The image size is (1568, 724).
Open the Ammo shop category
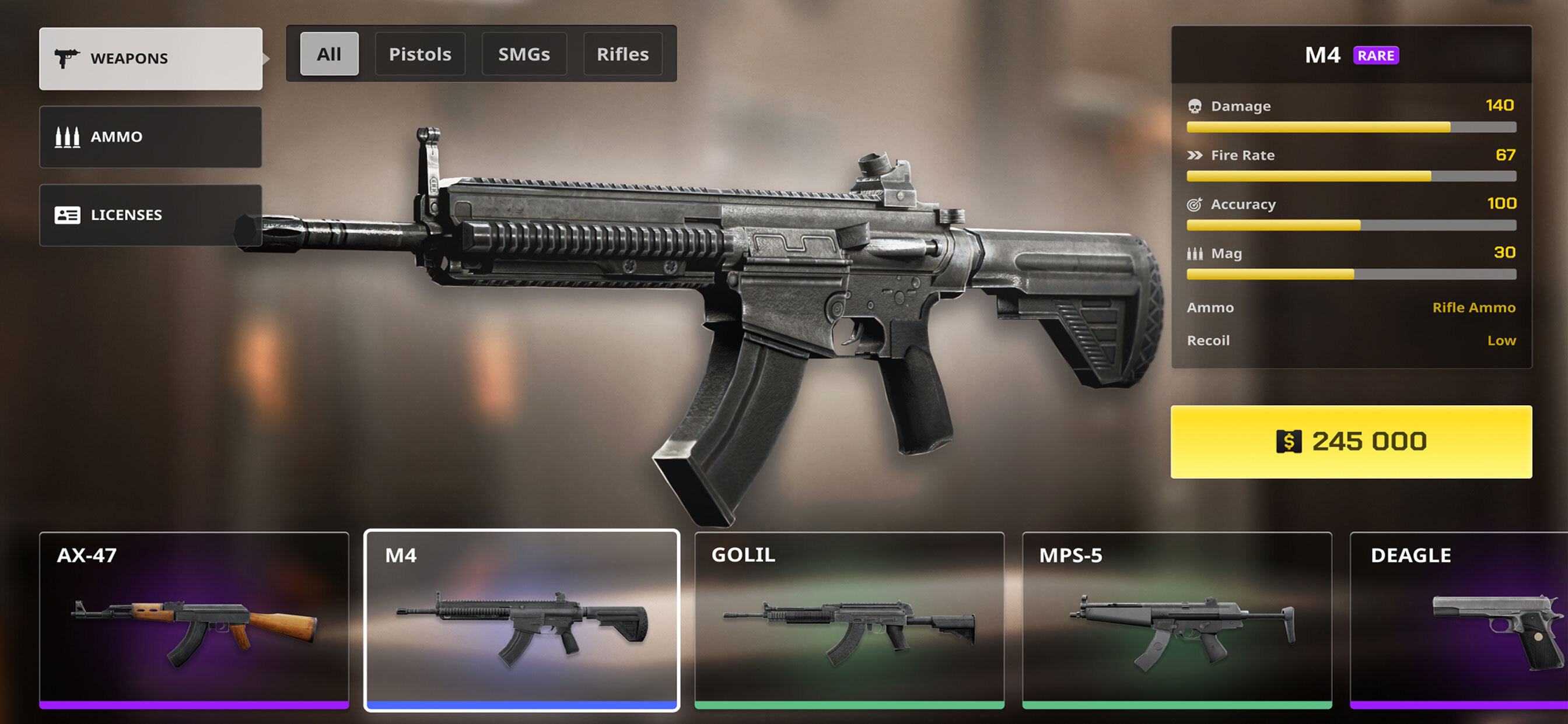150,137
